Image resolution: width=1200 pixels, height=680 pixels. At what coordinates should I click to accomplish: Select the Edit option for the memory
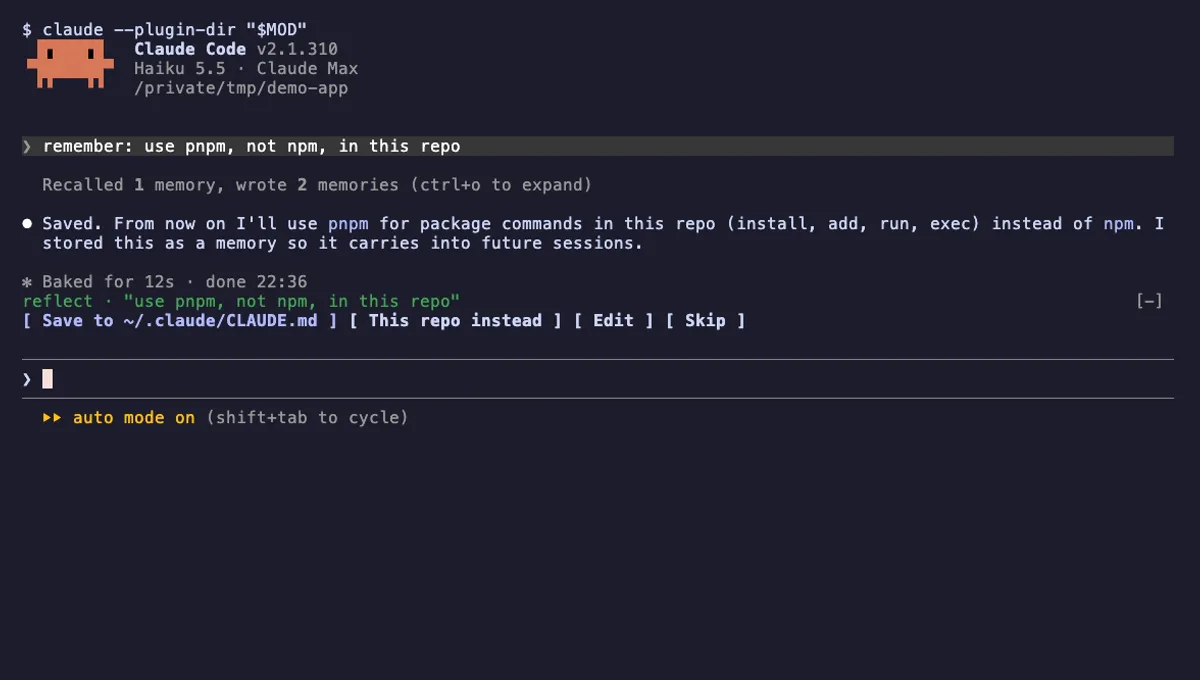[x=613, y=321]
